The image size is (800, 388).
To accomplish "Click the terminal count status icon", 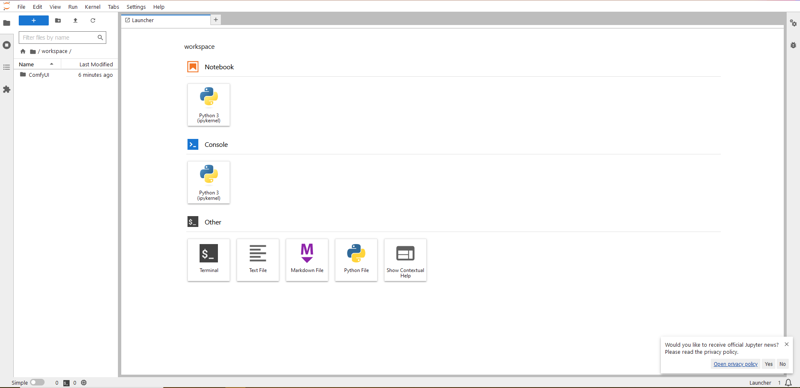I will (x=66, y=382).
